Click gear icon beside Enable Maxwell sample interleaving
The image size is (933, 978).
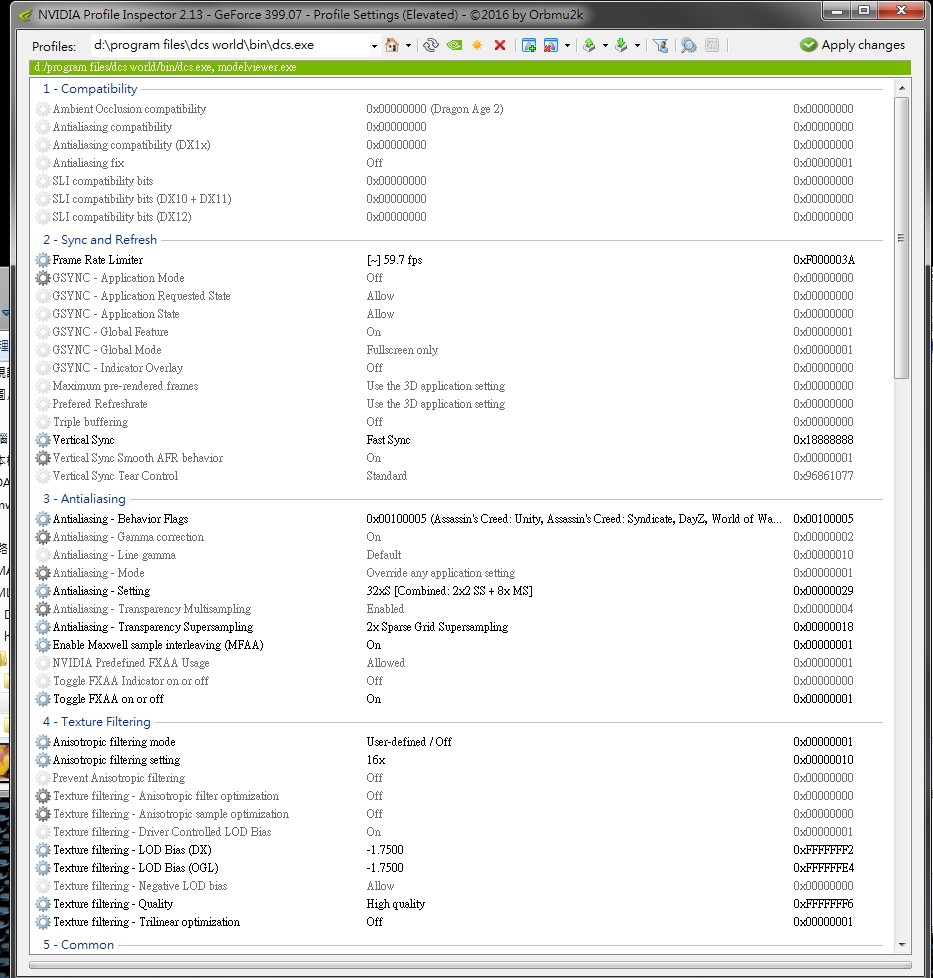click(x=42, y=645)
